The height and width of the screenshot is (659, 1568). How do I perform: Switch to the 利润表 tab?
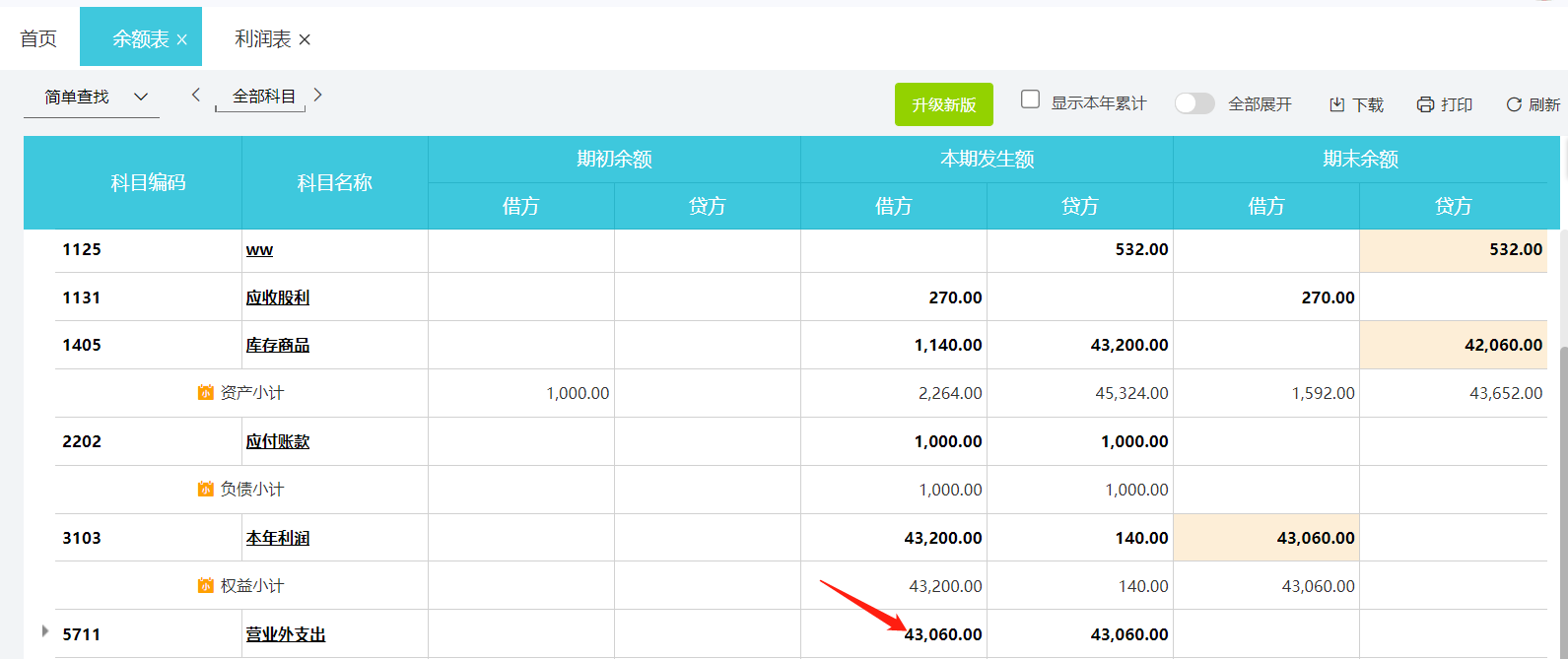262,38
